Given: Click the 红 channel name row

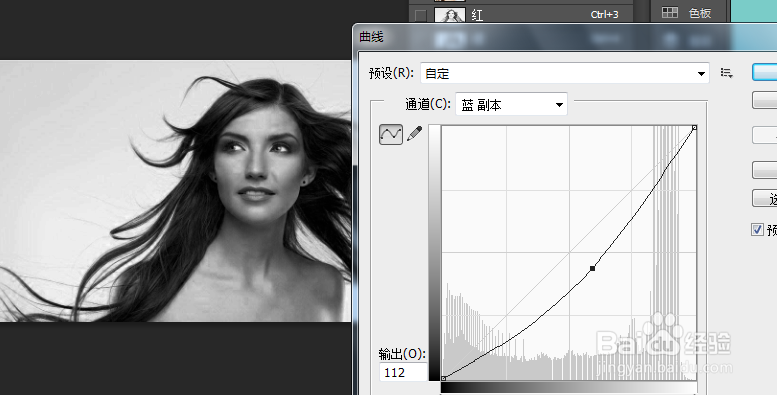Looking at the screenshot, I should [x=521, y=15].
